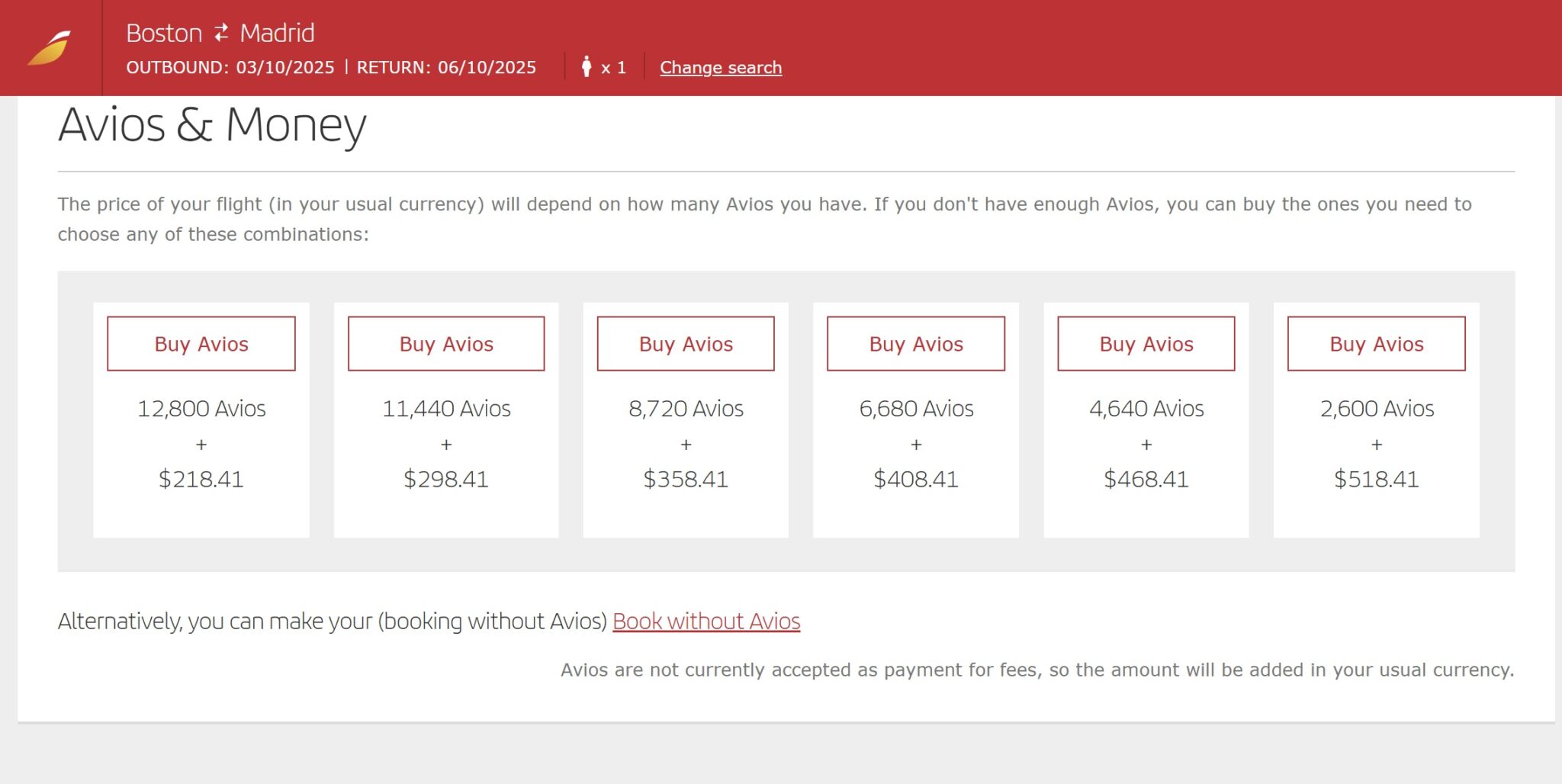The height and width of the screenshot is (784, 1562).
Task: Click Buy Avios for 2,600 Avios option
Action: [1377, 344]
